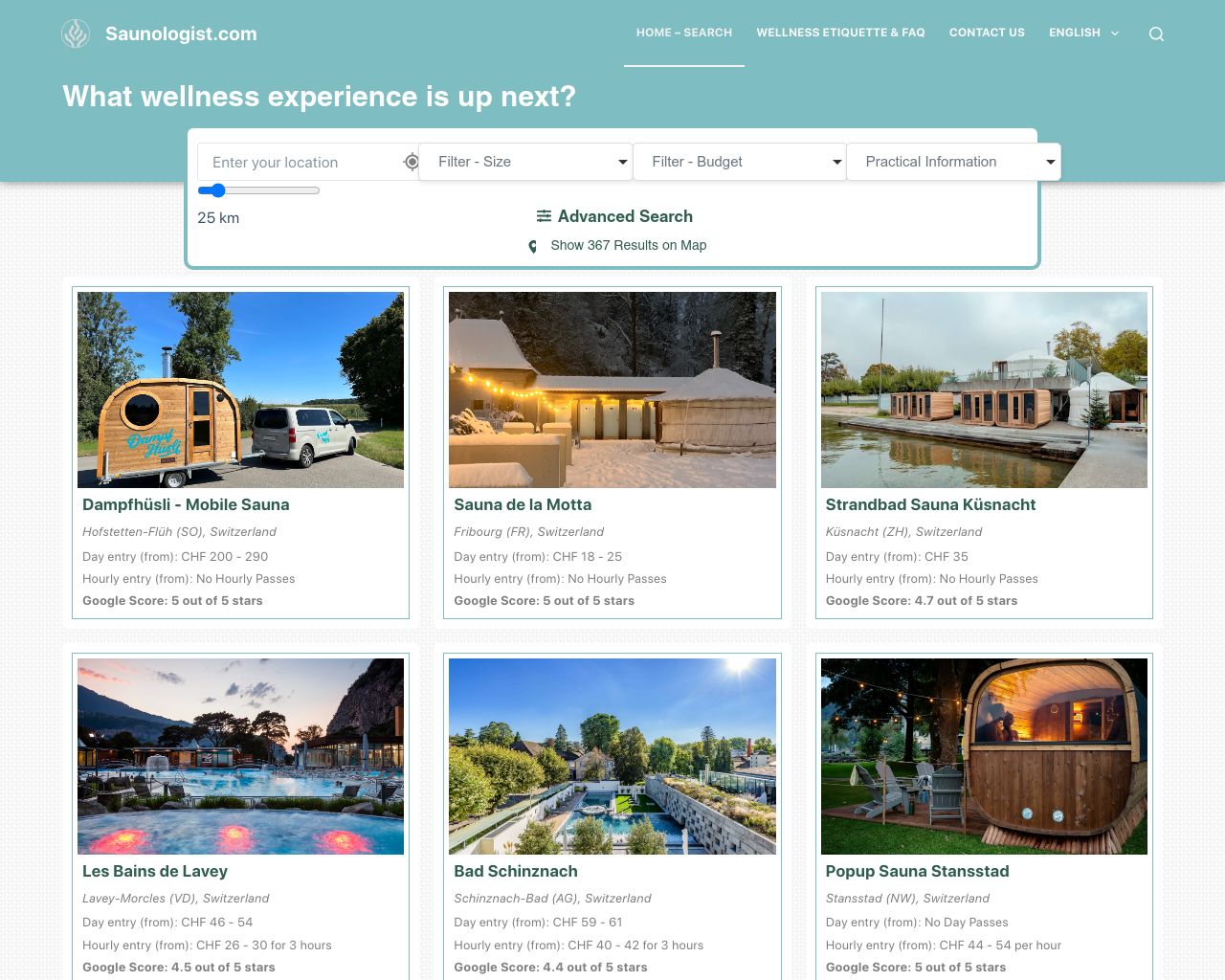This screenshot has width=1225, height=980.
Task: Click Les Bains de Lavey title
Action: 155,871
